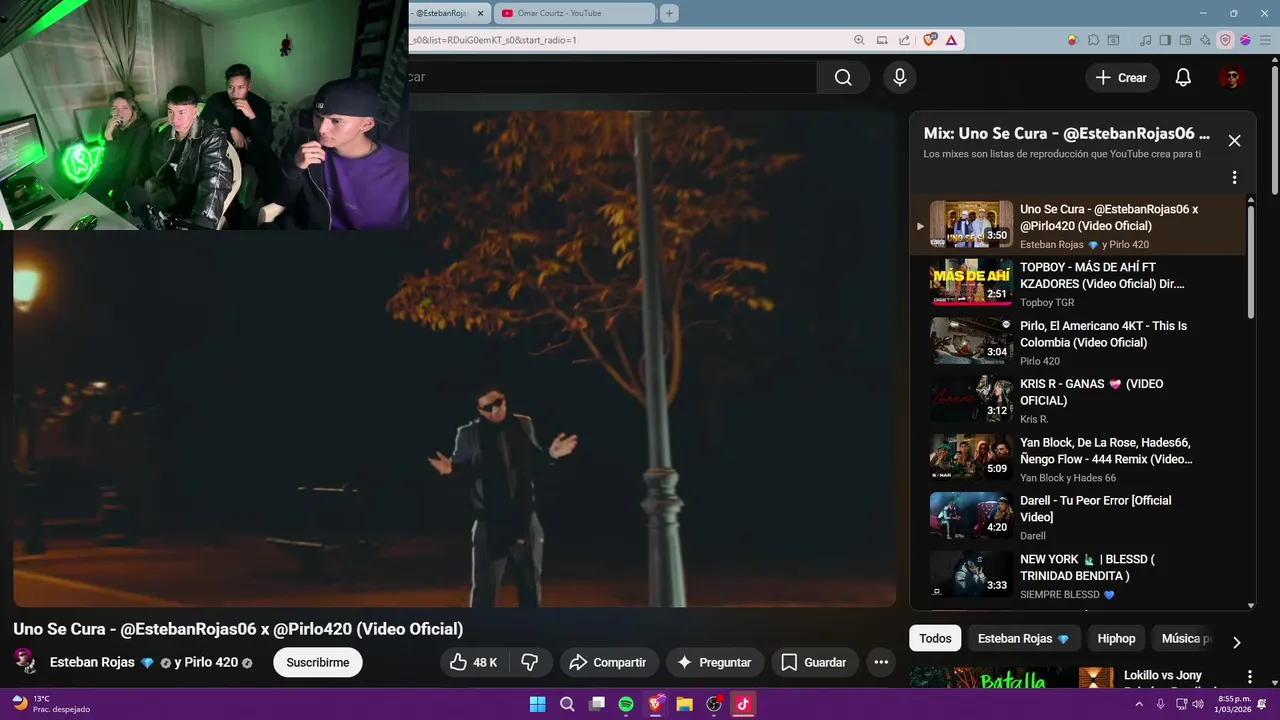Open options for Lokillo vs Jony recommended video
This screenshot has height=720, width=1280.
[x=1249, y=677]
